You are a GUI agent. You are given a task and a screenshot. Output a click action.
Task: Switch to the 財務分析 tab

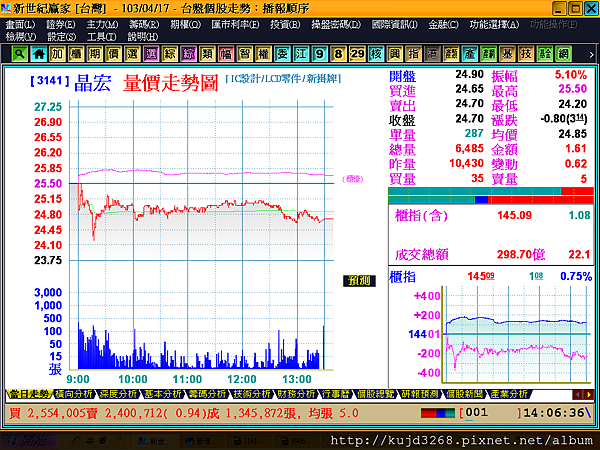297,394
